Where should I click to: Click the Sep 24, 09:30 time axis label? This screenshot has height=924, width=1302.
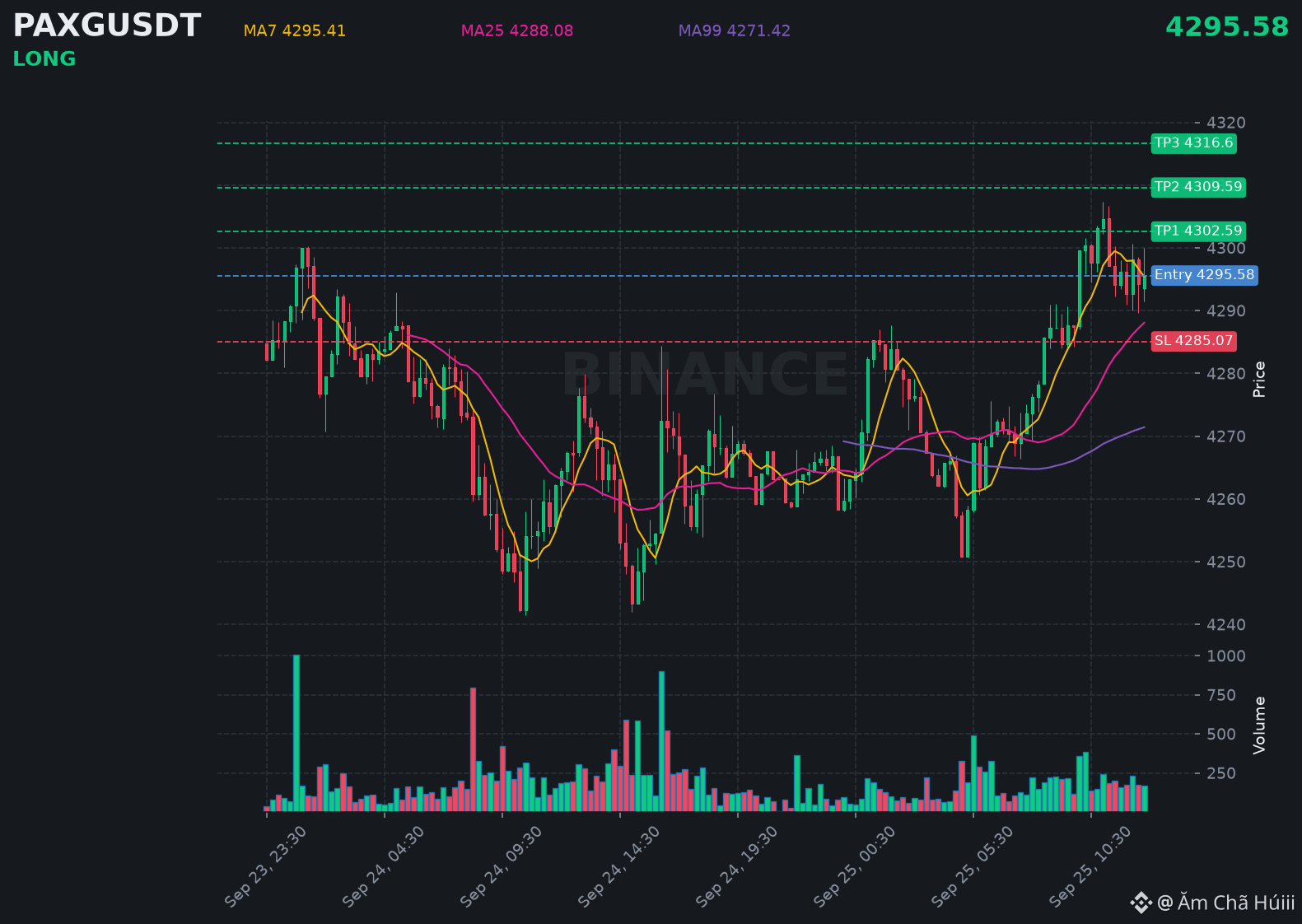pyautogui.click(x=502, y=867)
